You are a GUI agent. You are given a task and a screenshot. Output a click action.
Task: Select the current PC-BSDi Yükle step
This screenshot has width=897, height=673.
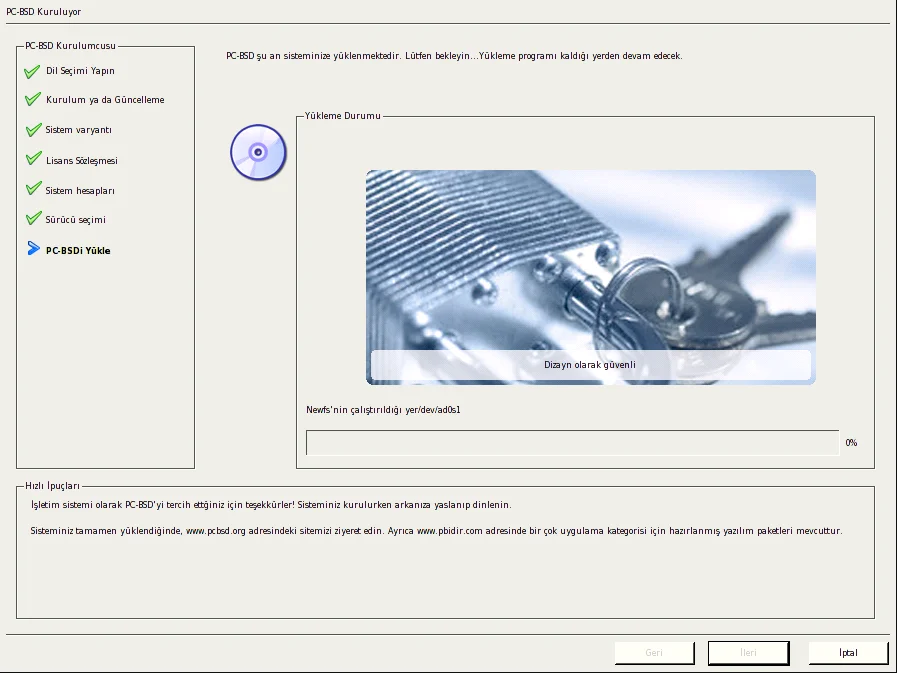tap(78, 251)
